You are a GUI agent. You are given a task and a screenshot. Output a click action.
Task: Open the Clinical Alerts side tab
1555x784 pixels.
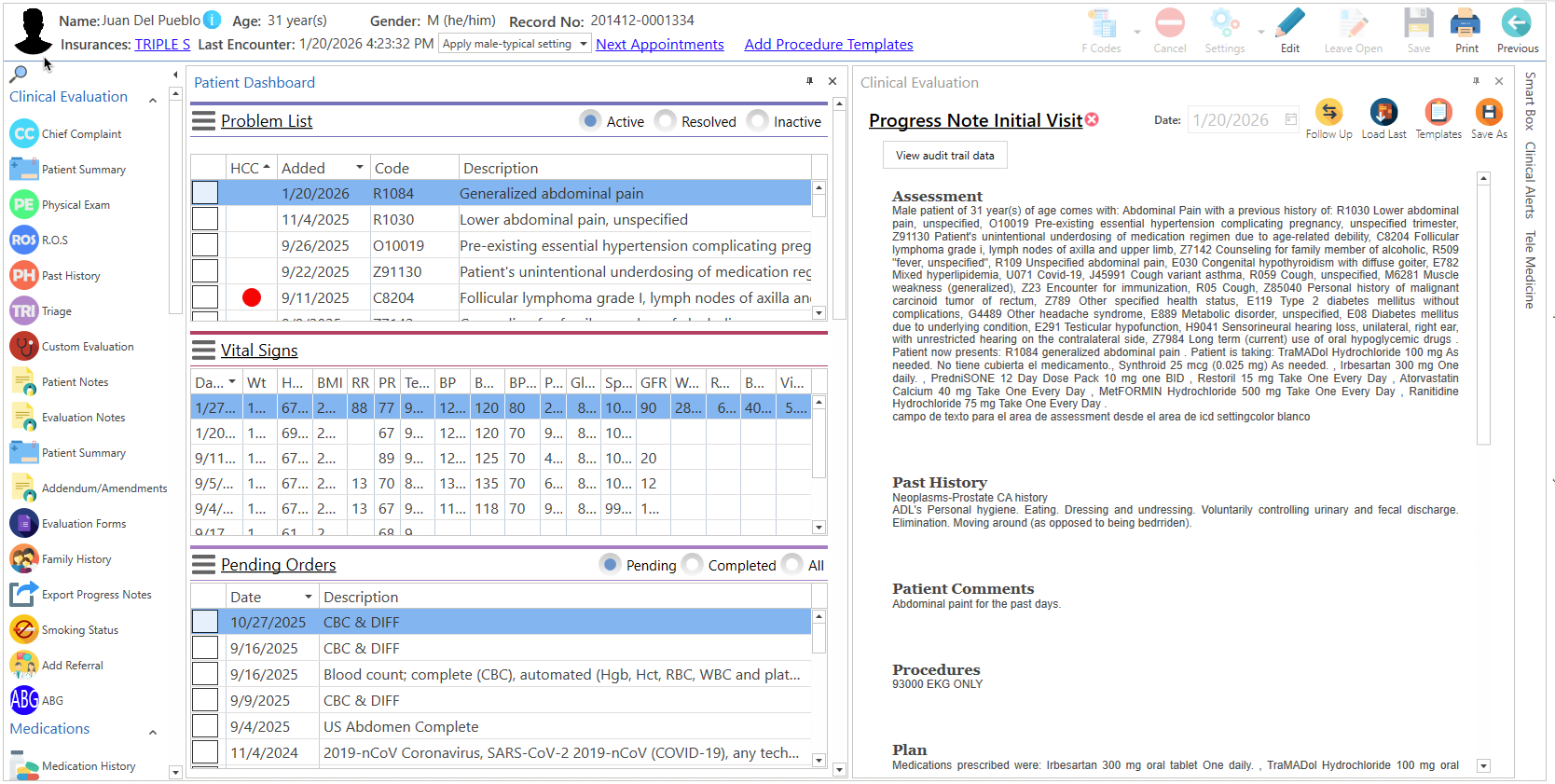tap(1530, 180)
